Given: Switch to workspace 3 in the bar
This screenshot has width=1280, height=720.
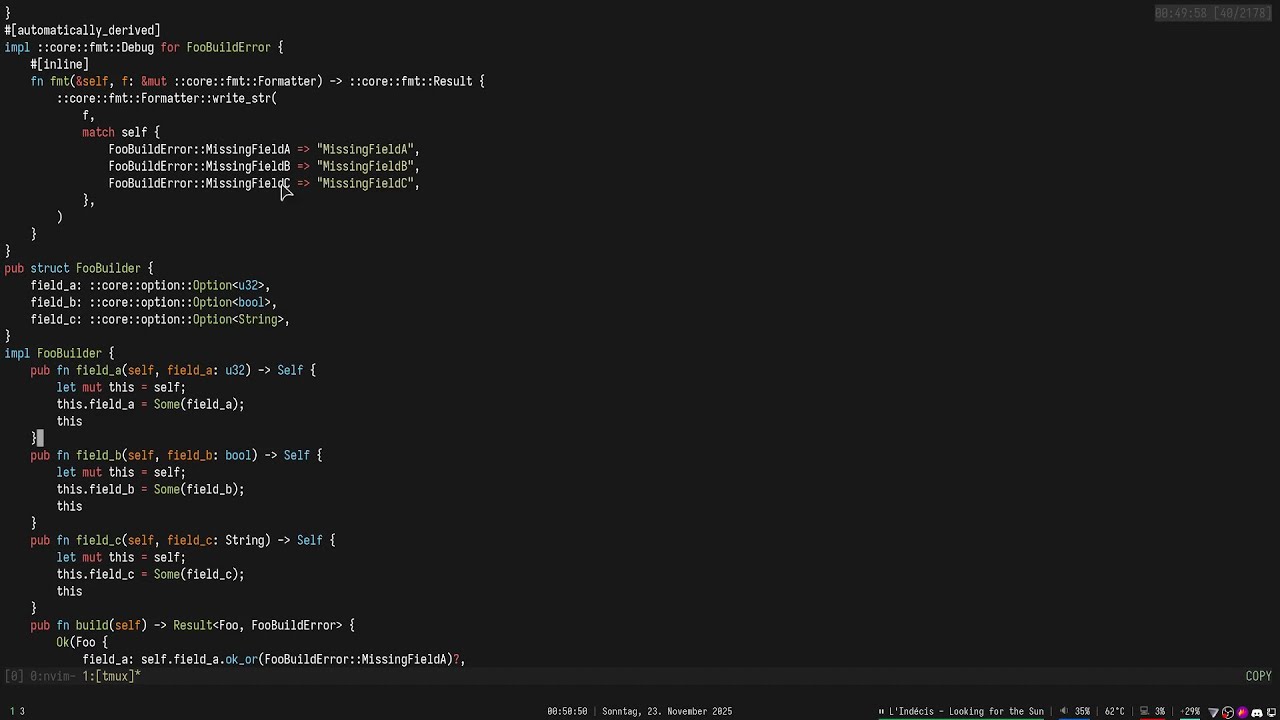Looking at the screenshot, I should (22, 712).
